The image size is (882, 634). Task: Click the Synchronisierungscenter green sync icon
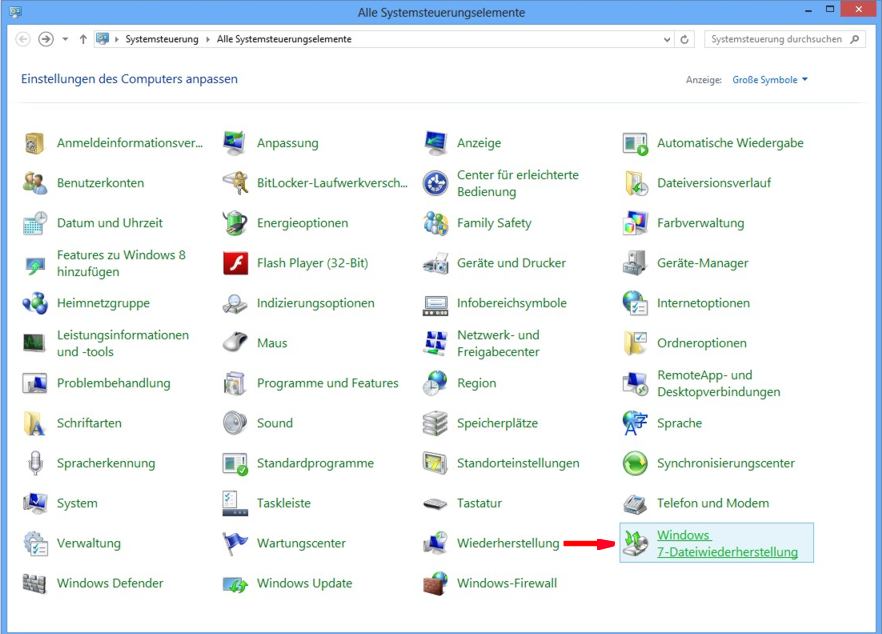[635, 463]
